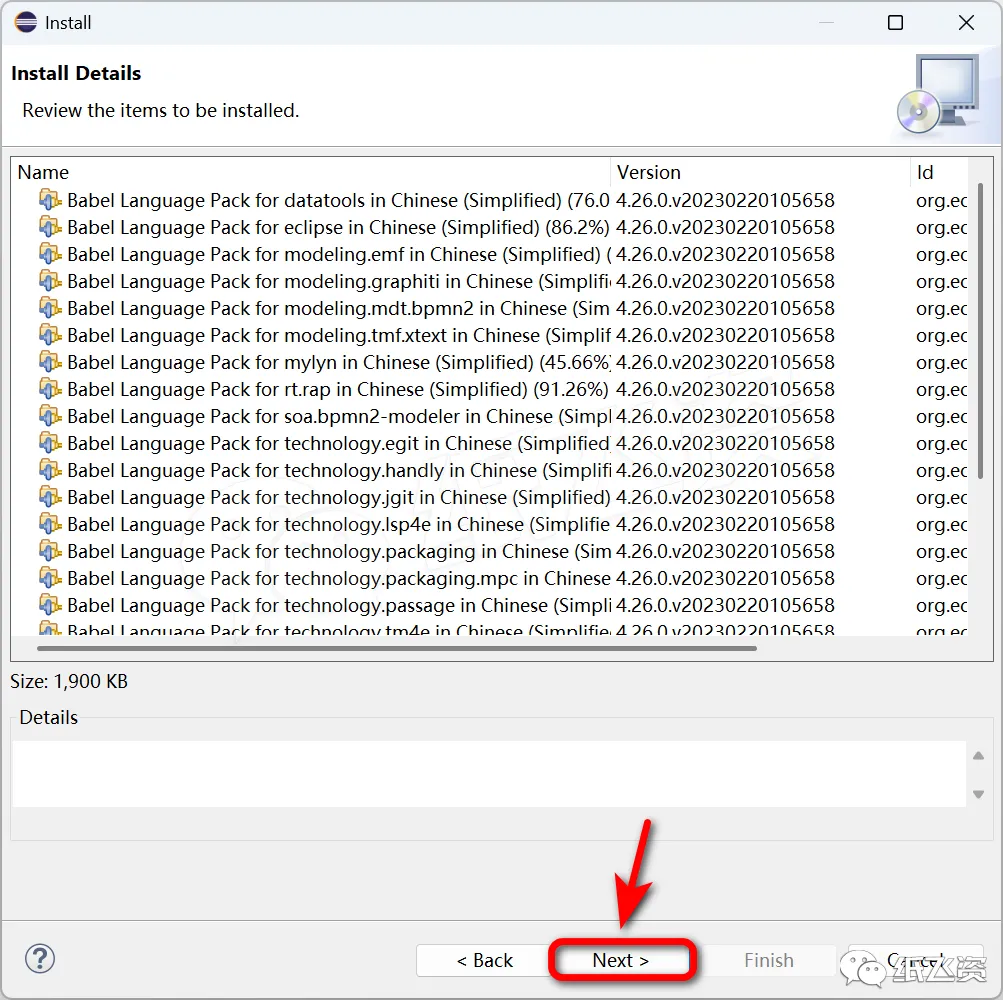Image resolution: width=1003 pixels, height=1000 pixels.
Task: Click the list's vertical scrollbar thumb
Action: [x=980, y=331]
